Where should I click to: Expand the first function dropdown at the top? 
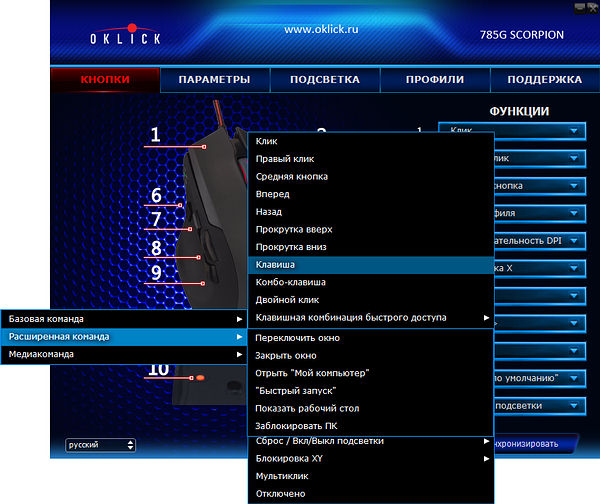click(539, 130)
